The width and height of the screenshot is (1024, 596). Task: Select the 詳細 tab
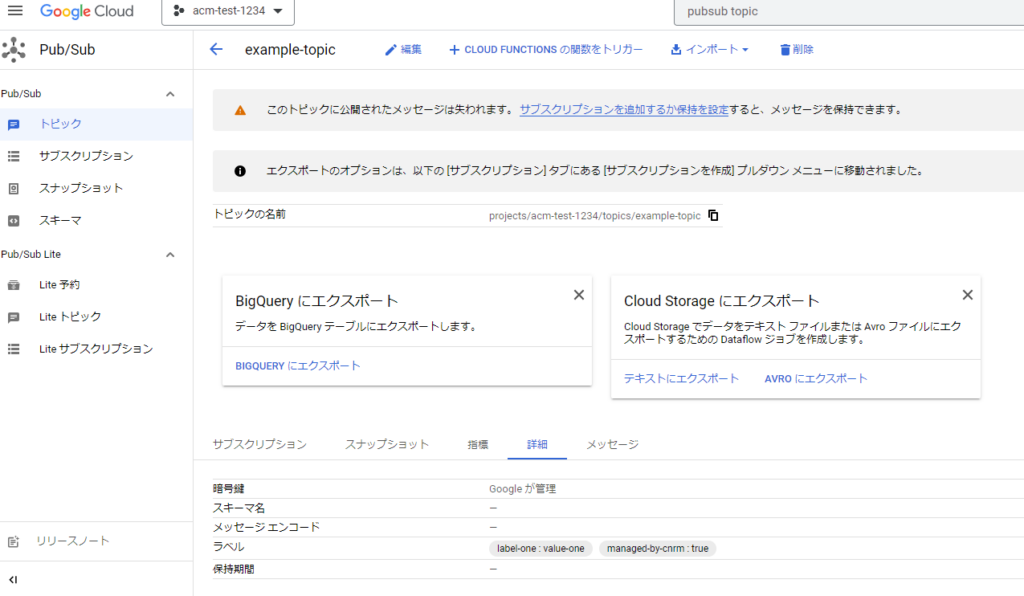click(x=537, y=445)
